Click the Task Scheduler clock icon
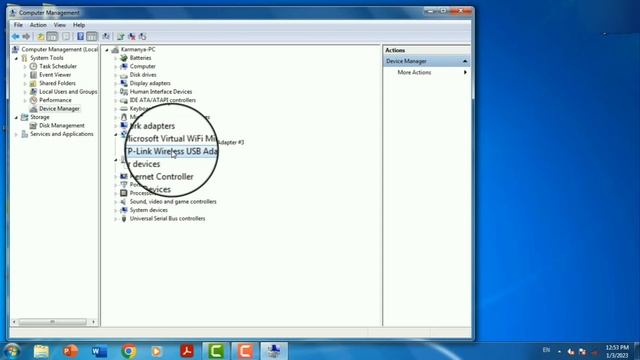 (33, 66)
